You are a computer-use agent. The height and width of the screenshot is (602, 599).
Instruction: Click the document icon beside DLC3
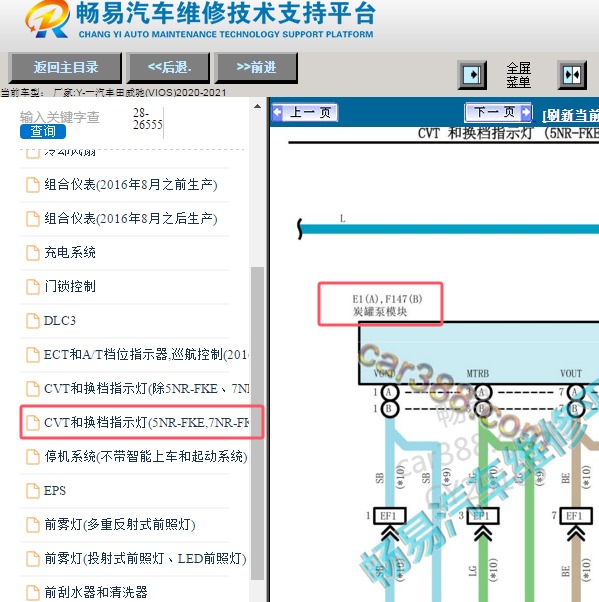click(33, 321)
